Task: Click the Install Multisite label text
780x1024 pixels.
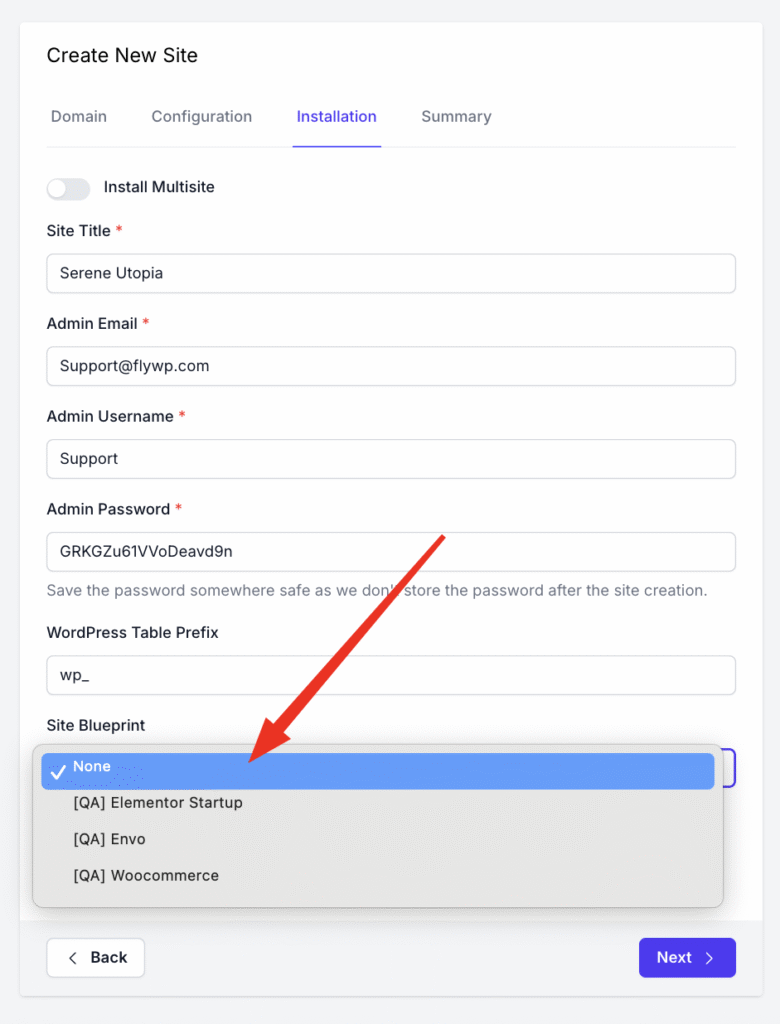Action: (x=159, y=187)
